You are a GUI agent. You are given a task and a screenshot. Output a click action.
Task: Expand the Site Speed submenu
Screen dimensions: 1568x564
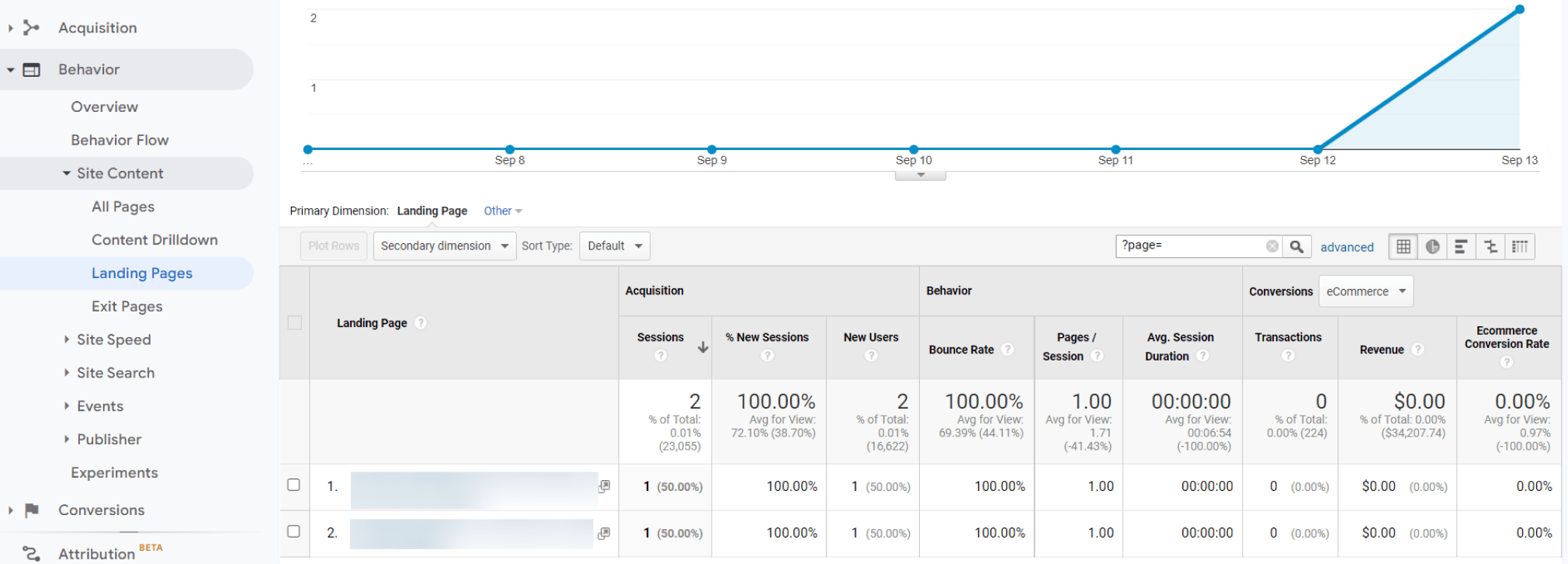[x=67, y=339]
